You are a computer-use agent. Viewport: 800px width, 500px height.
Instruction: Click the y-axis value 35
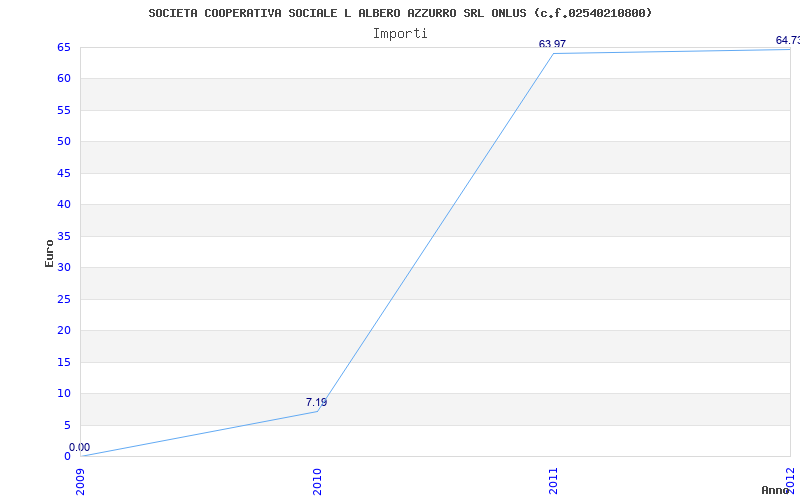click(64, 236)
